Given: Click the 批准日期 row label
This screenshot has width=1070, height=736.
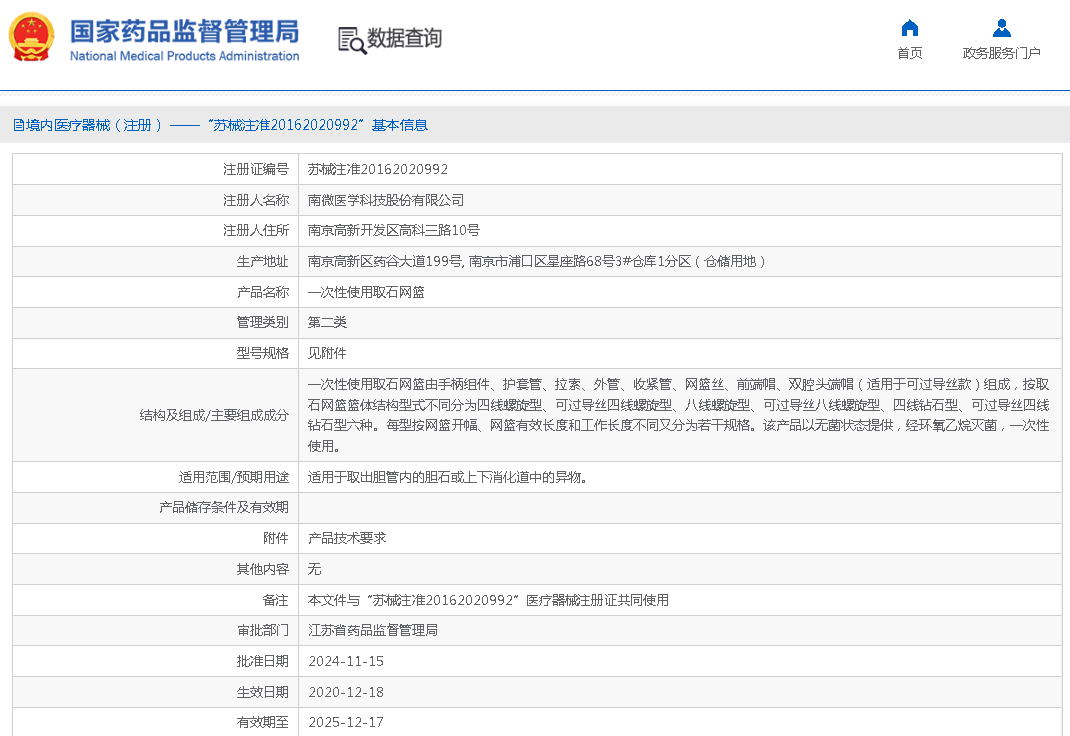Looking at the screenshot, I should coord(263,661).
